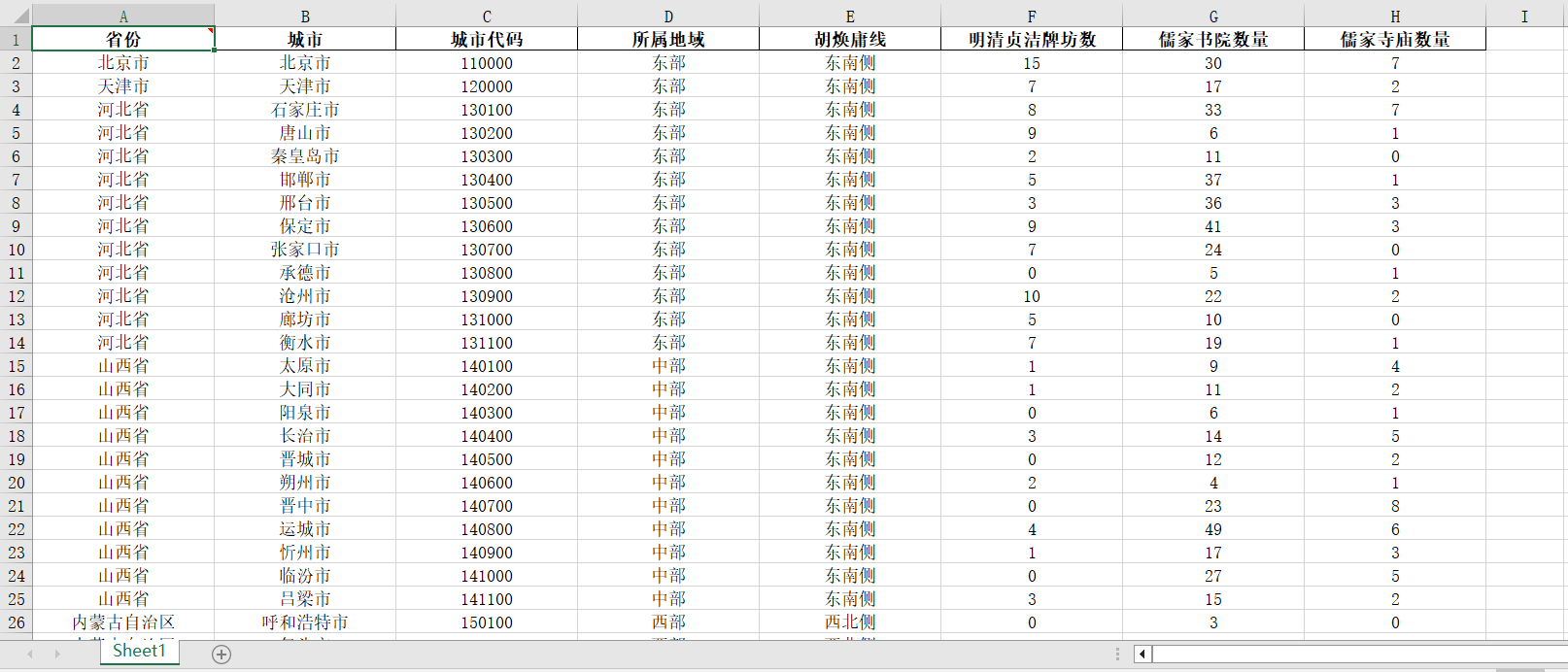Click the scrollbar splitter dots handle
Image resolution: width=1568 pixels, height=672 pixels.
click(1117, 655)
